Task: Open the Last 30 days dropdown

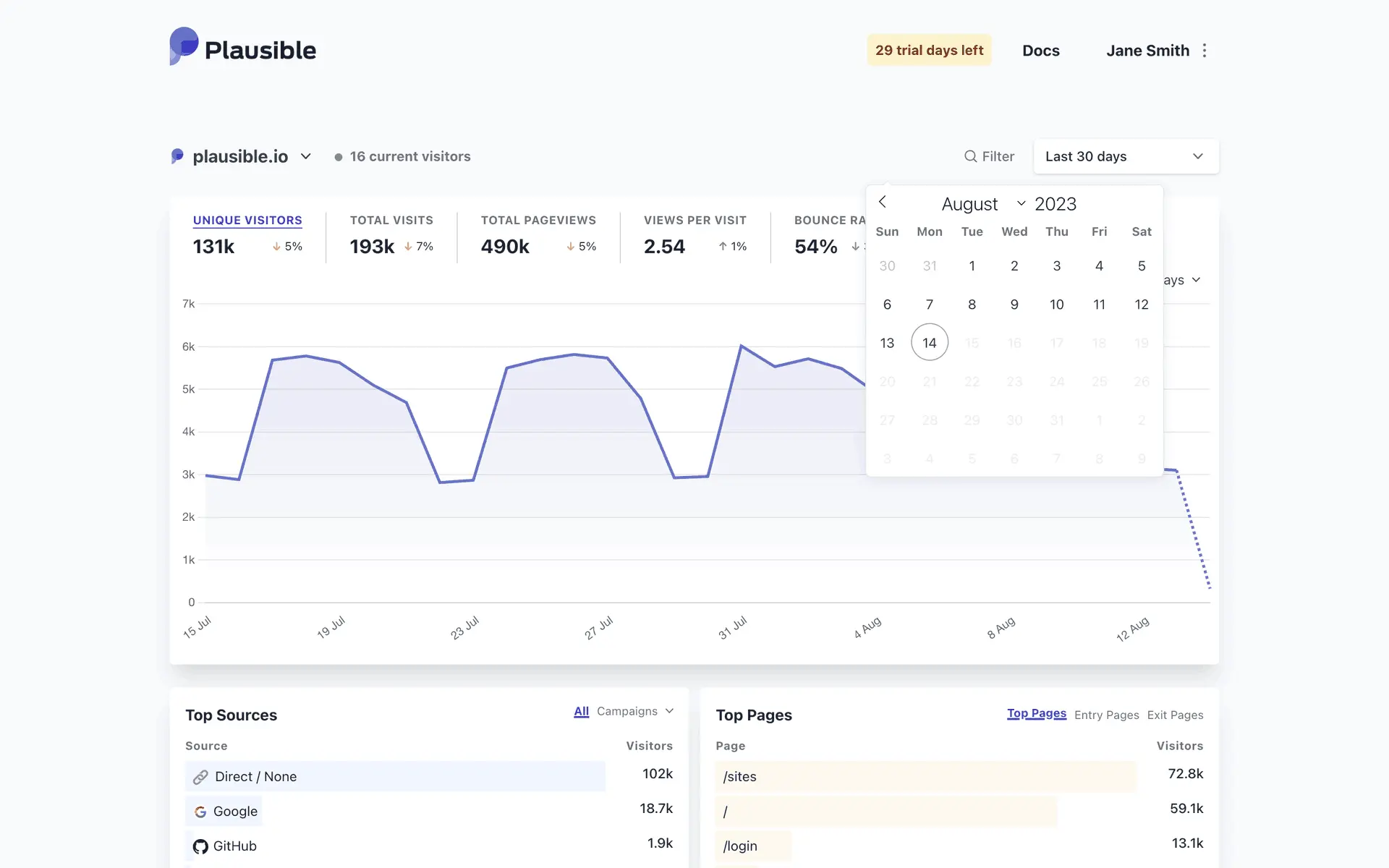Action: pyautogui.click(x=1126, y=156)
